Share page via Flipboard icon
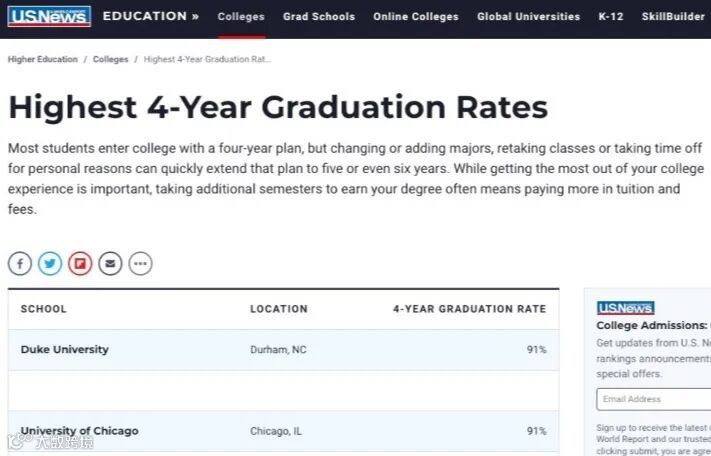 [80, 264]
